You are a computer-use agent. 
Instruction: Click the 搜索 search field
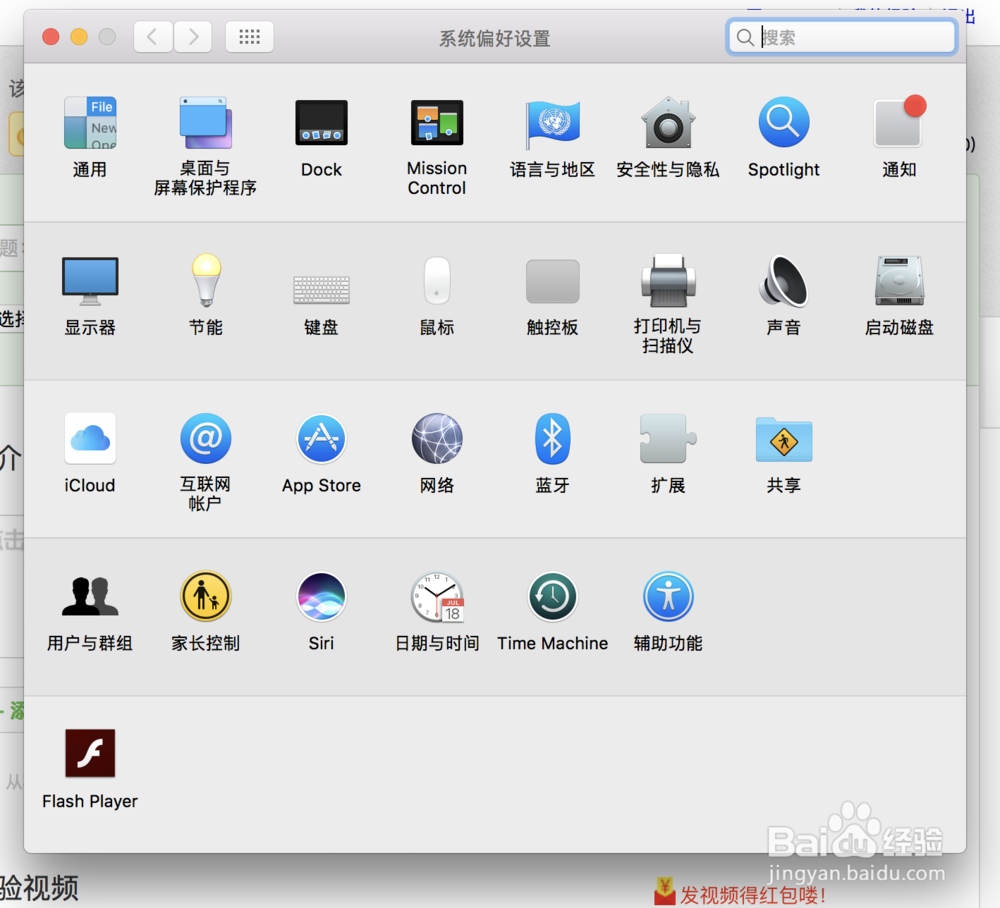[841, 37]
